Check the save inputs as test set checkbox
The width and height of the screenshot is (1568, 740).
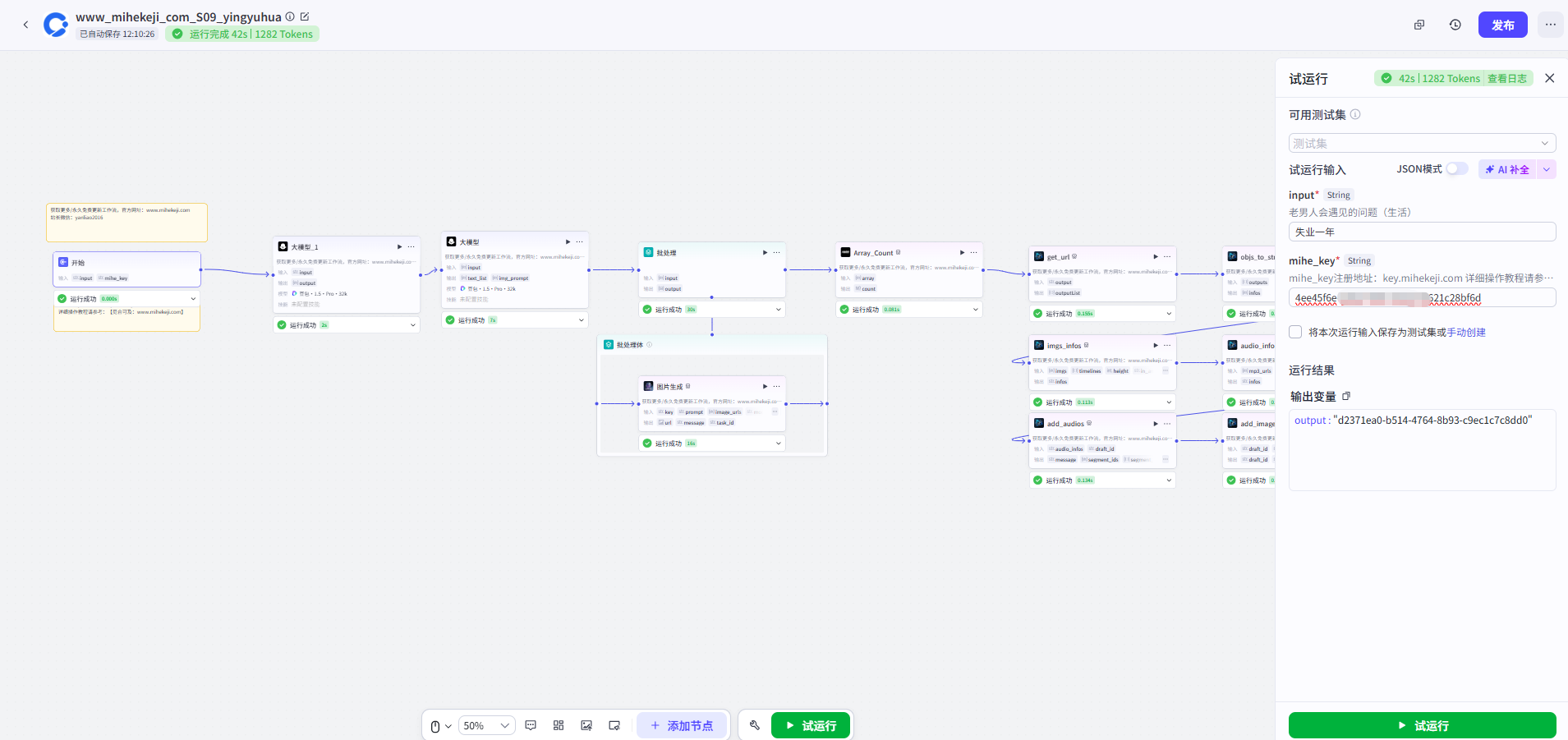pyautogui.click(x=1295, y=332)
